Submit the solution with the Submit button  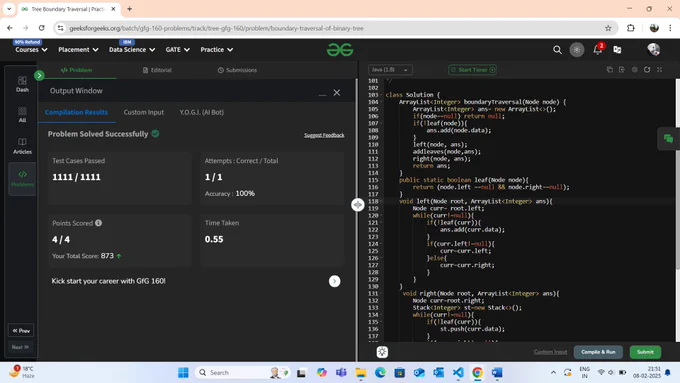[645, 352]
